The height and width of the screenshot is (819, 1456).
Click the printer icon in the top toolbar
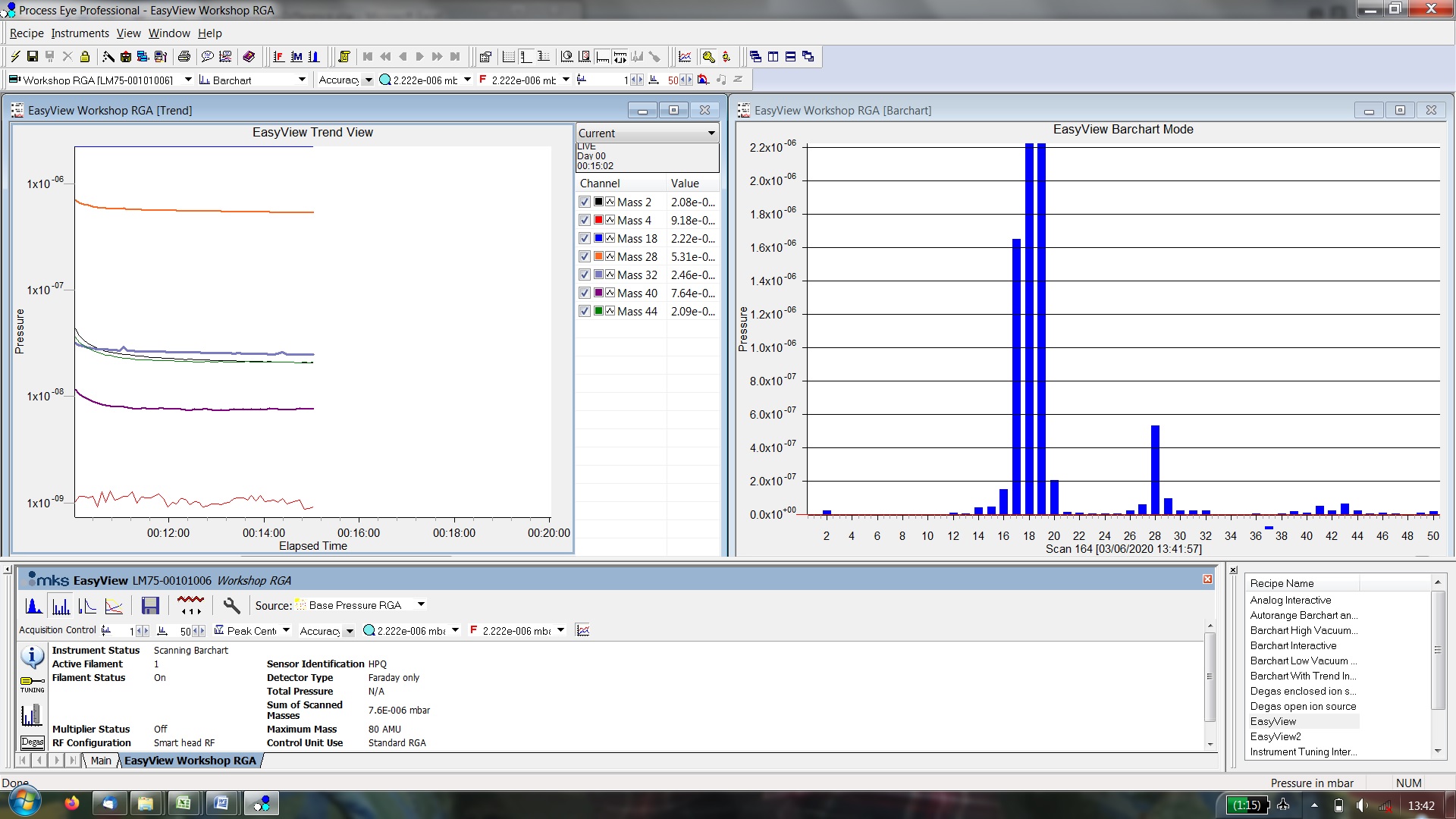[184, 57]
